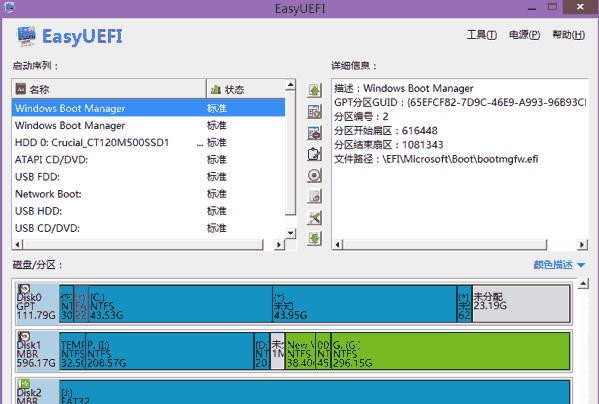This screenshot has height=404, width=599.
Task: Click the move entry down arrow icon
Action: click(x=314, y=239)
